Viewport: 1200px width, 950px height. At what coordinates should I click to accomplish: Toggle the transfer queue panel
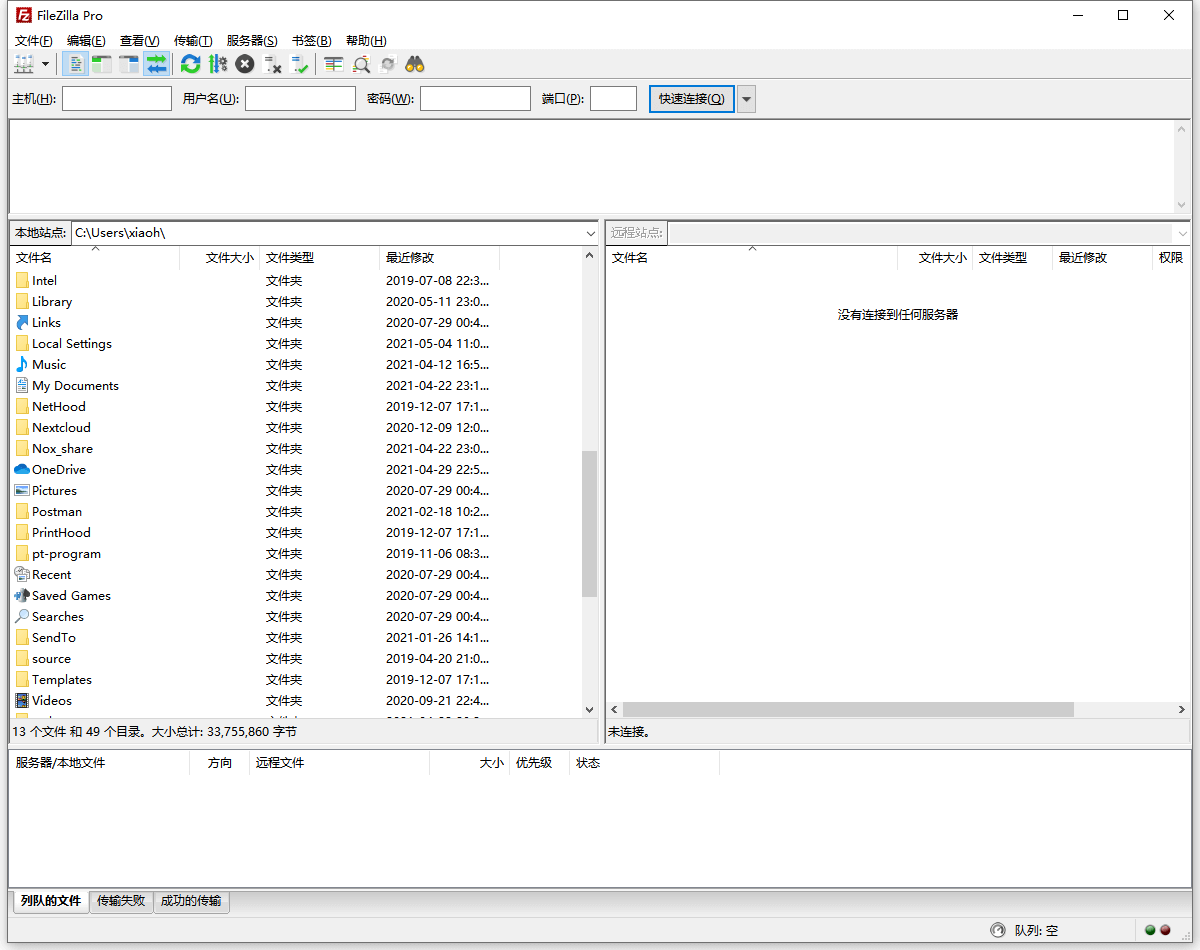tap(156, 63)
